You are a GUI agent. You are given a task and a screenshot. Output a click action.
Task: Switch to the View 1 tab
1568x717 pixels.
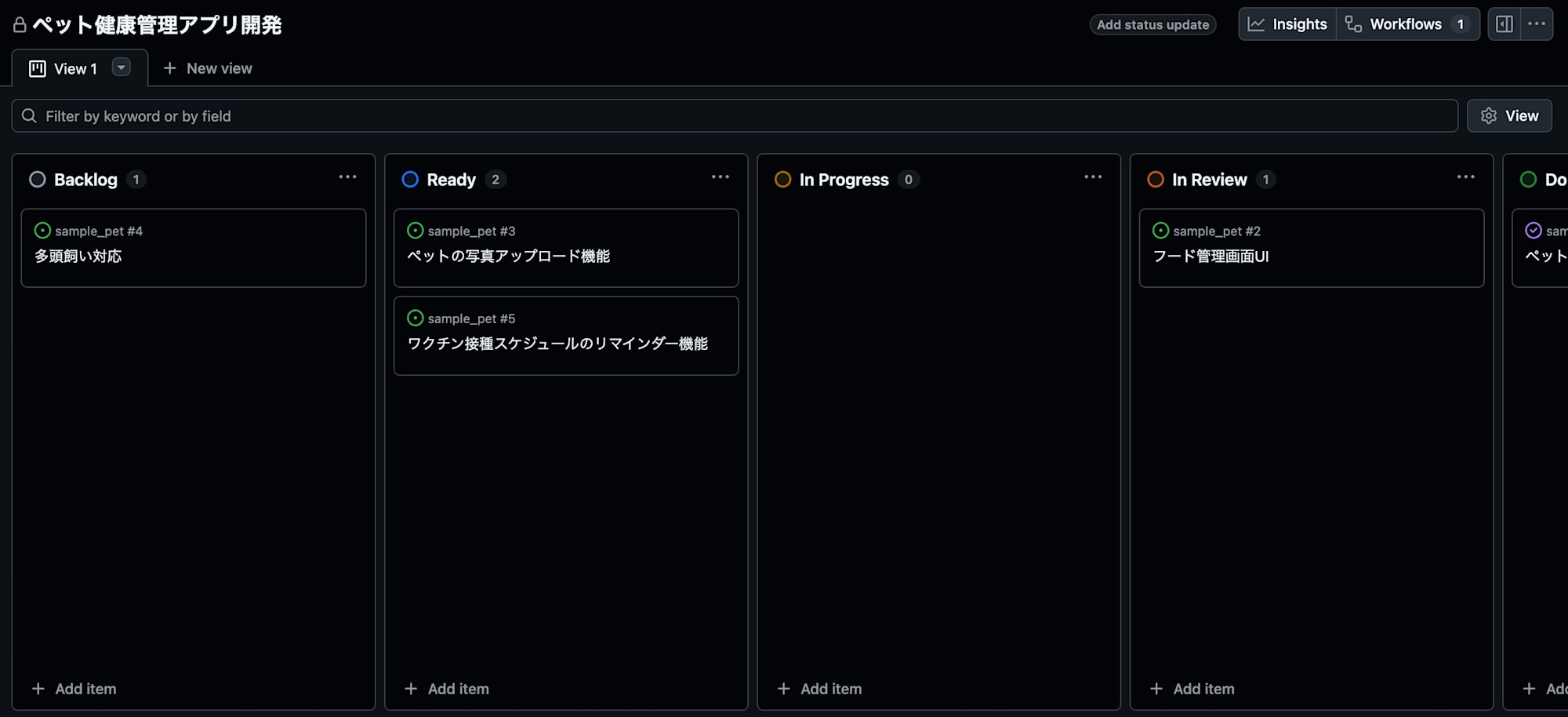74,68
